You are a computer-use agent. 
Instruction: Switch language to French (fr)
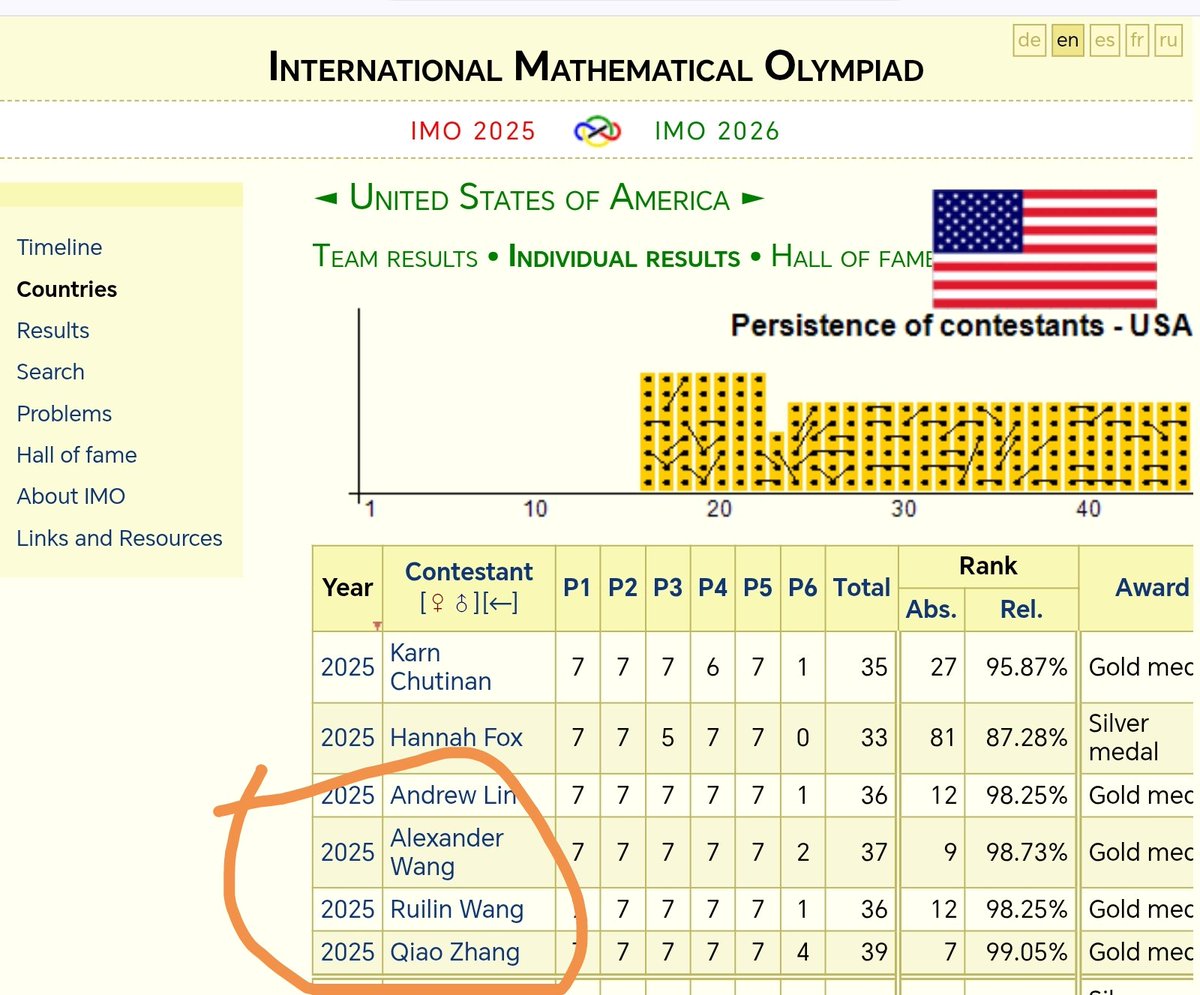click(1137, 40)
